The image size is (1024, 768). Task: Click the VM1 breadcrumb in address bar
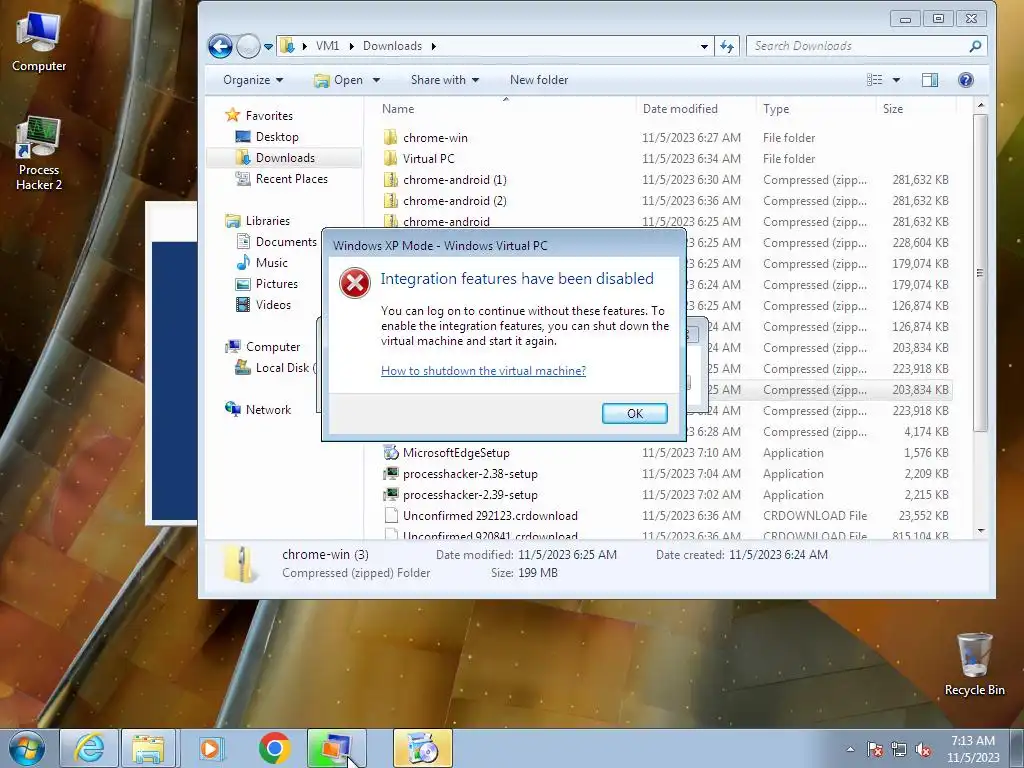pos(328,46)
